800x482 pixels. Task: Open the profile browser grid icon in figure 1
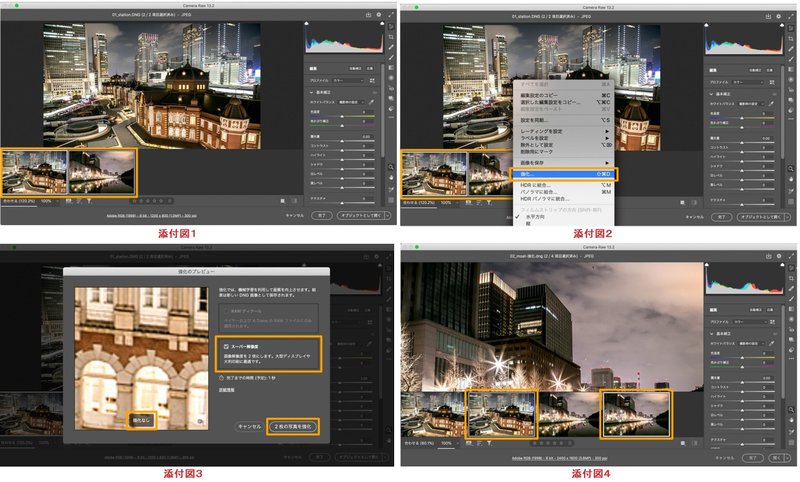tap(372, 81)
